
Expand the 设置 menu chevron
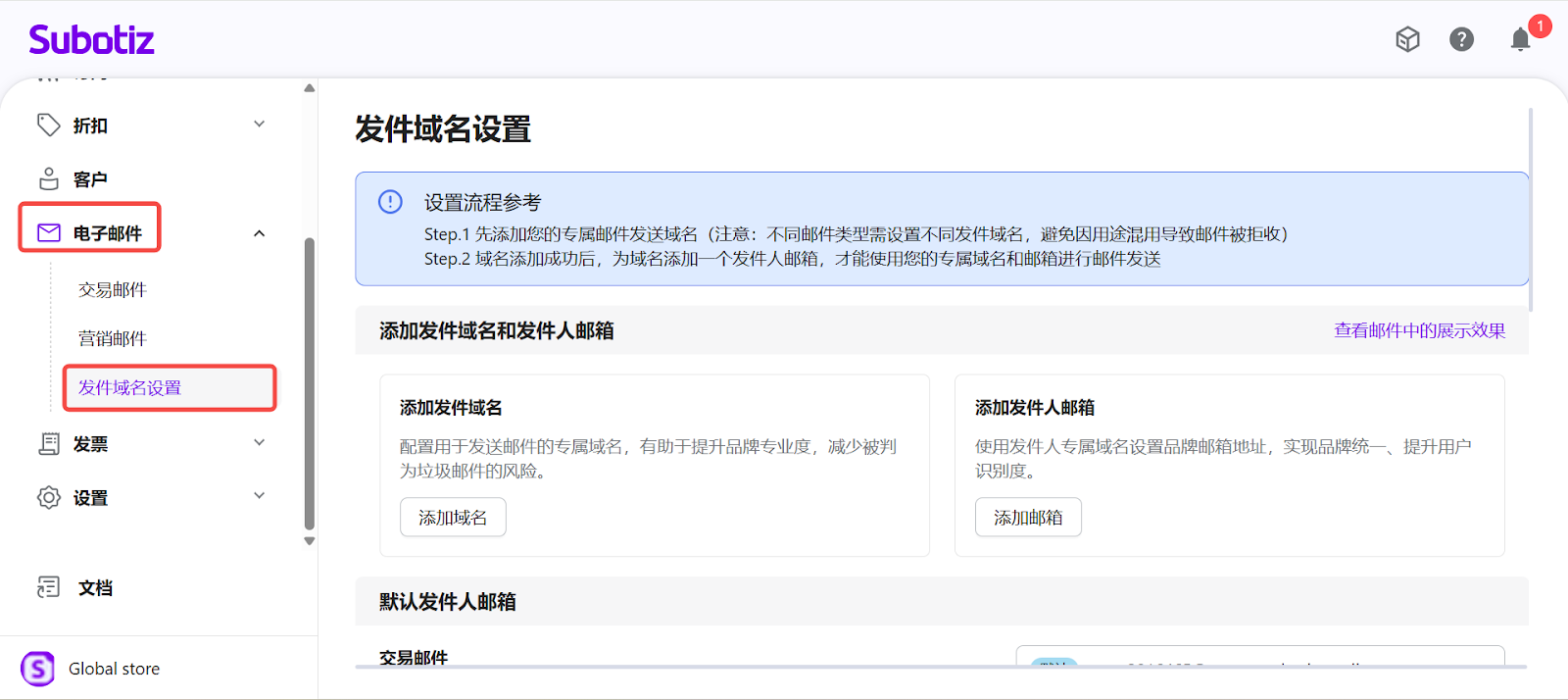[x=260, y=496]
